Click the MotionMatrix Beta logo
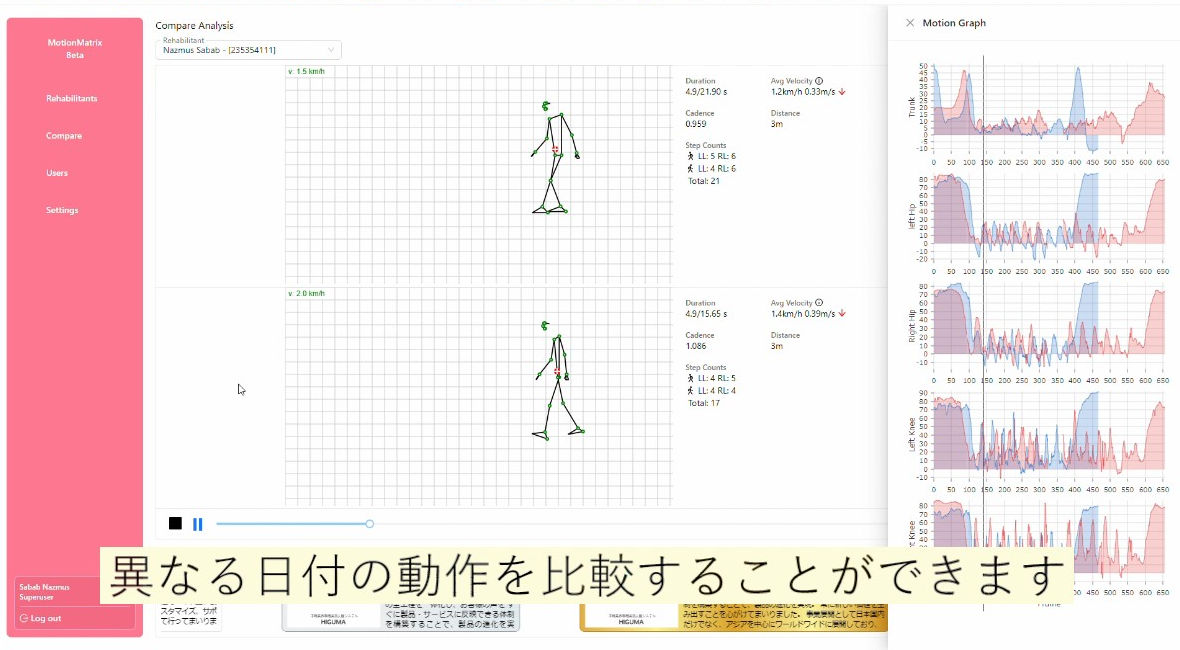1180x650 pixels. 75,49
